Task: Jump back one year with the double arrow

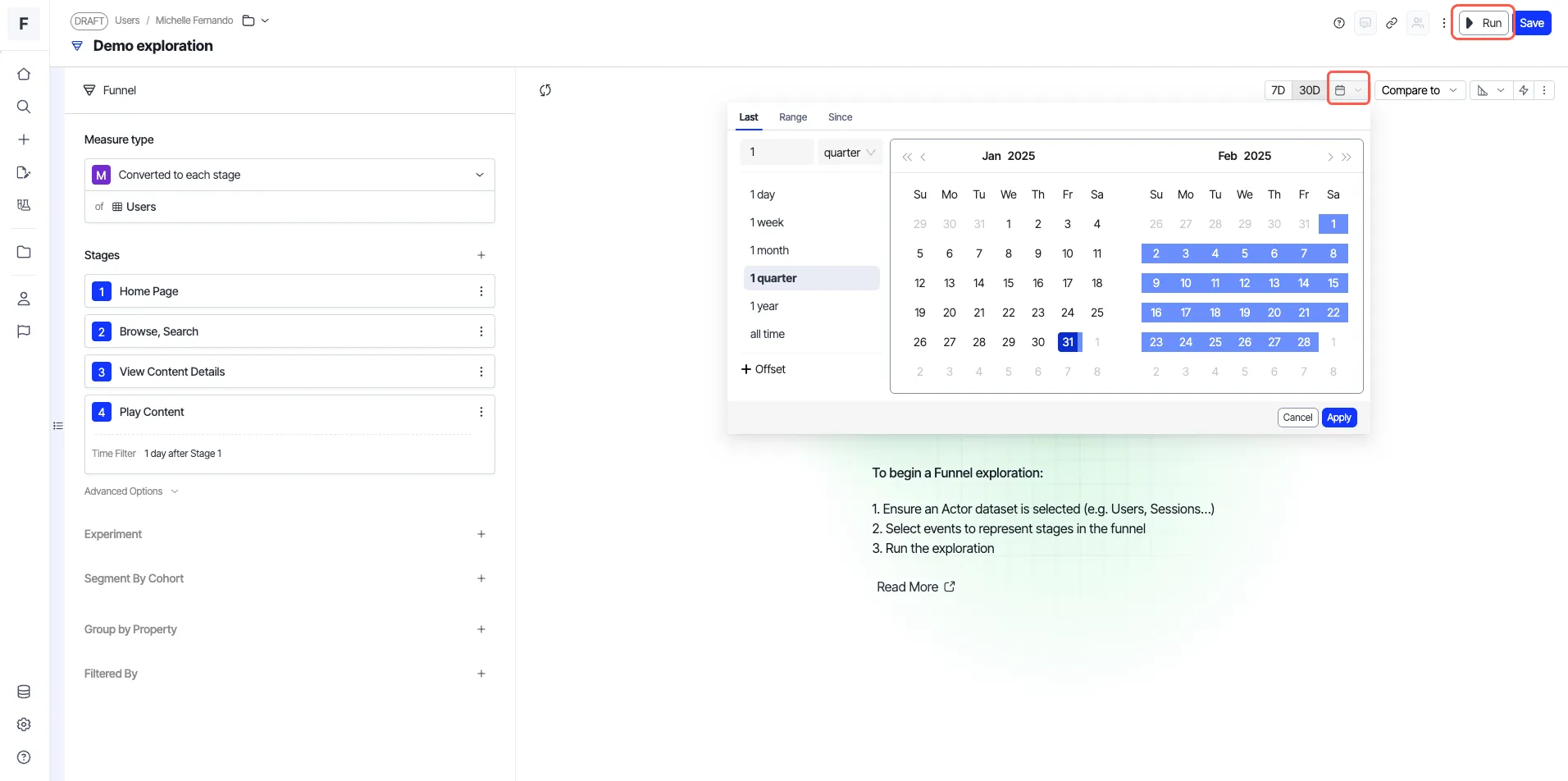Action: point(907,157)
